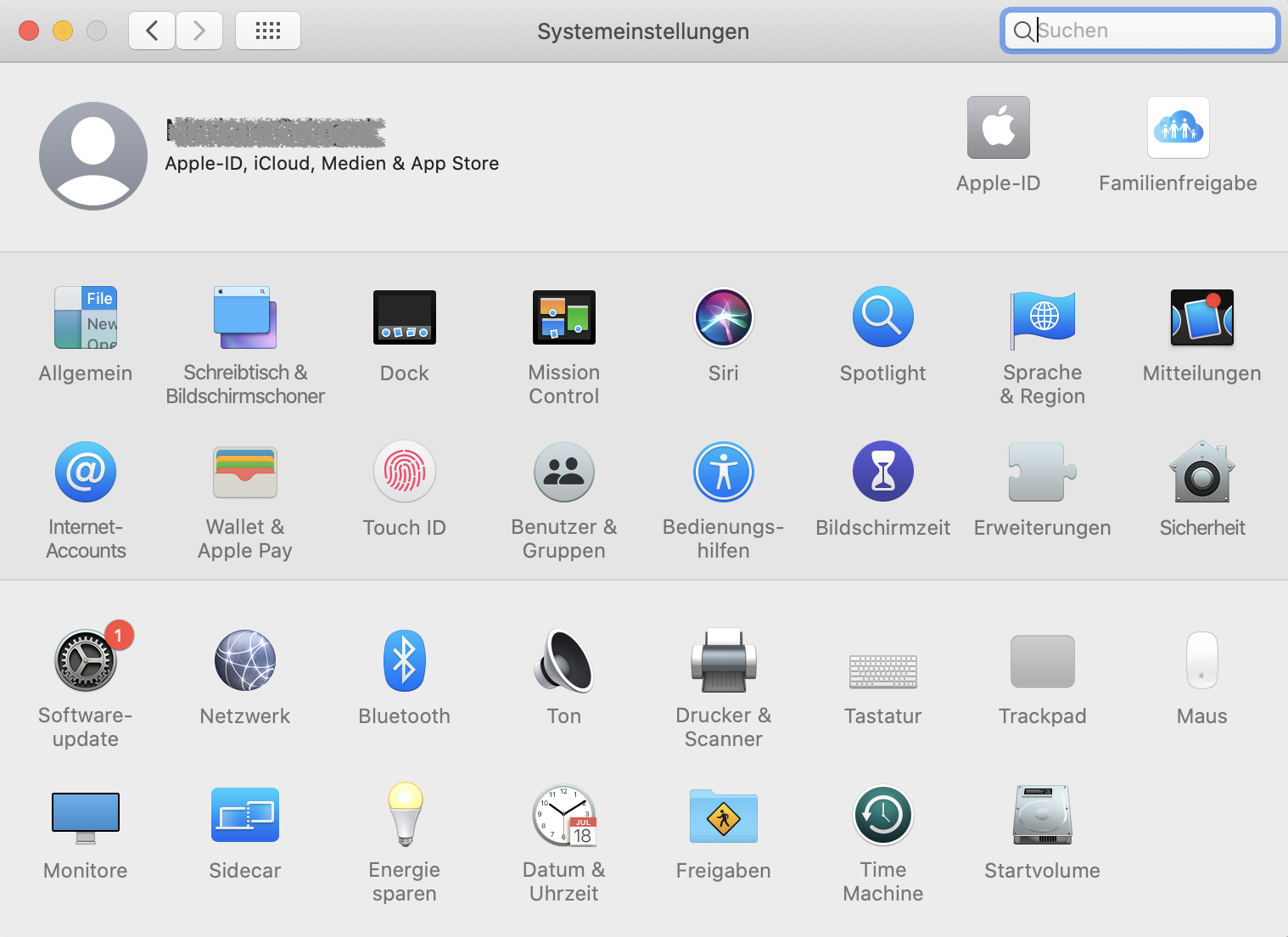Click the forward navigation arrow
This screenshot has height=937, width=1288.
[199, 31]
